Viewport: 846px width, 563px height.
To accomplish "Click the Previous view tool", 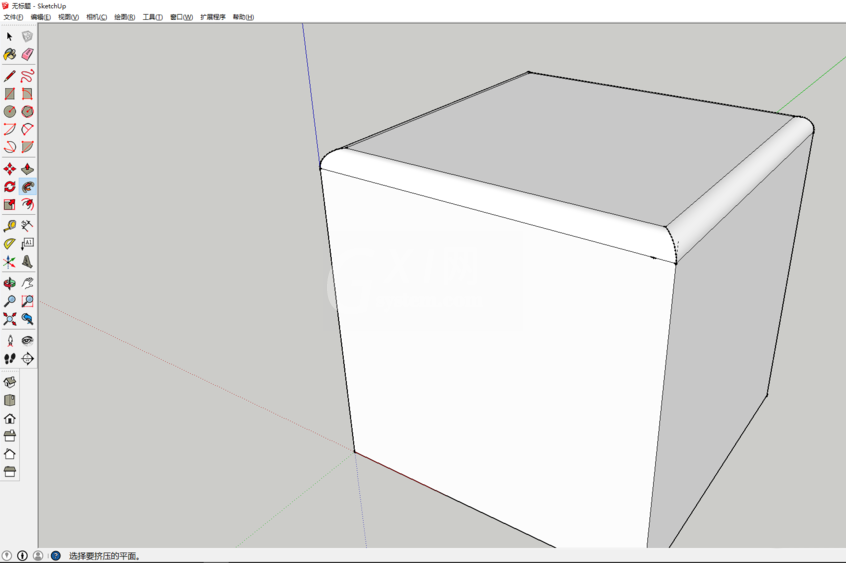I will (28, 319).
